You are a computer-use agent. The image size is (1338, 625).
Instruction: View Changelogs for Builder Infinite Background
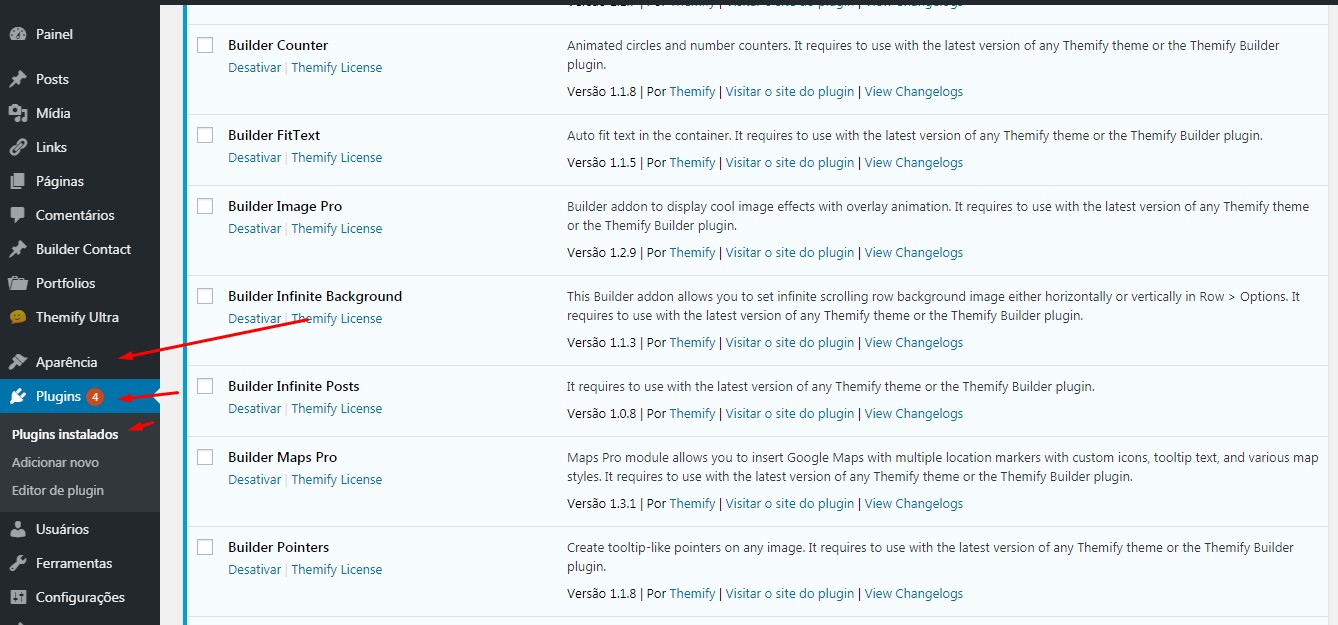pos(914,343)
